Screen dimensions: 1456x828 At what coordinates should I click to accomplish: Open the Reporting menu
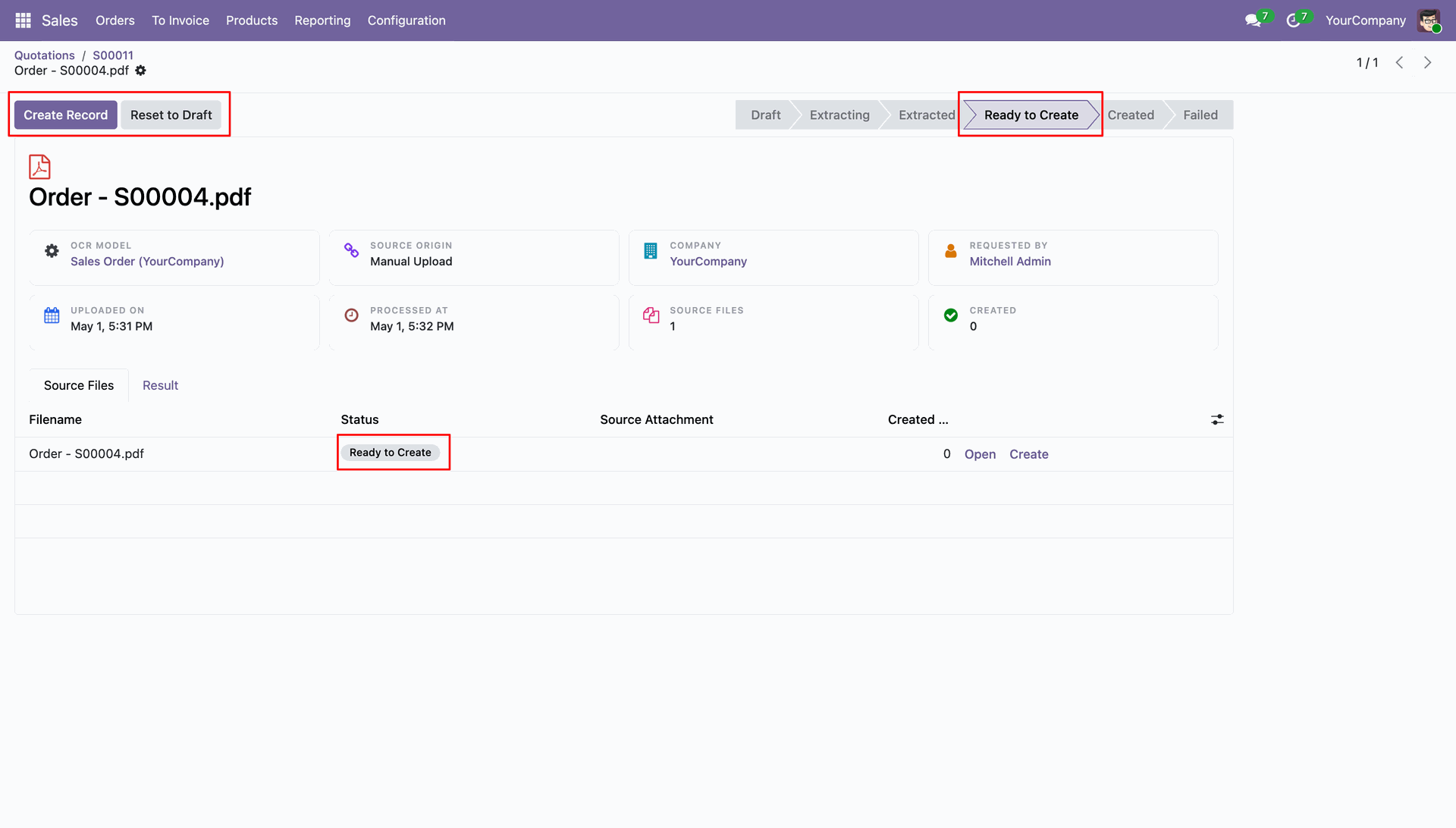(x=322, y=20)
